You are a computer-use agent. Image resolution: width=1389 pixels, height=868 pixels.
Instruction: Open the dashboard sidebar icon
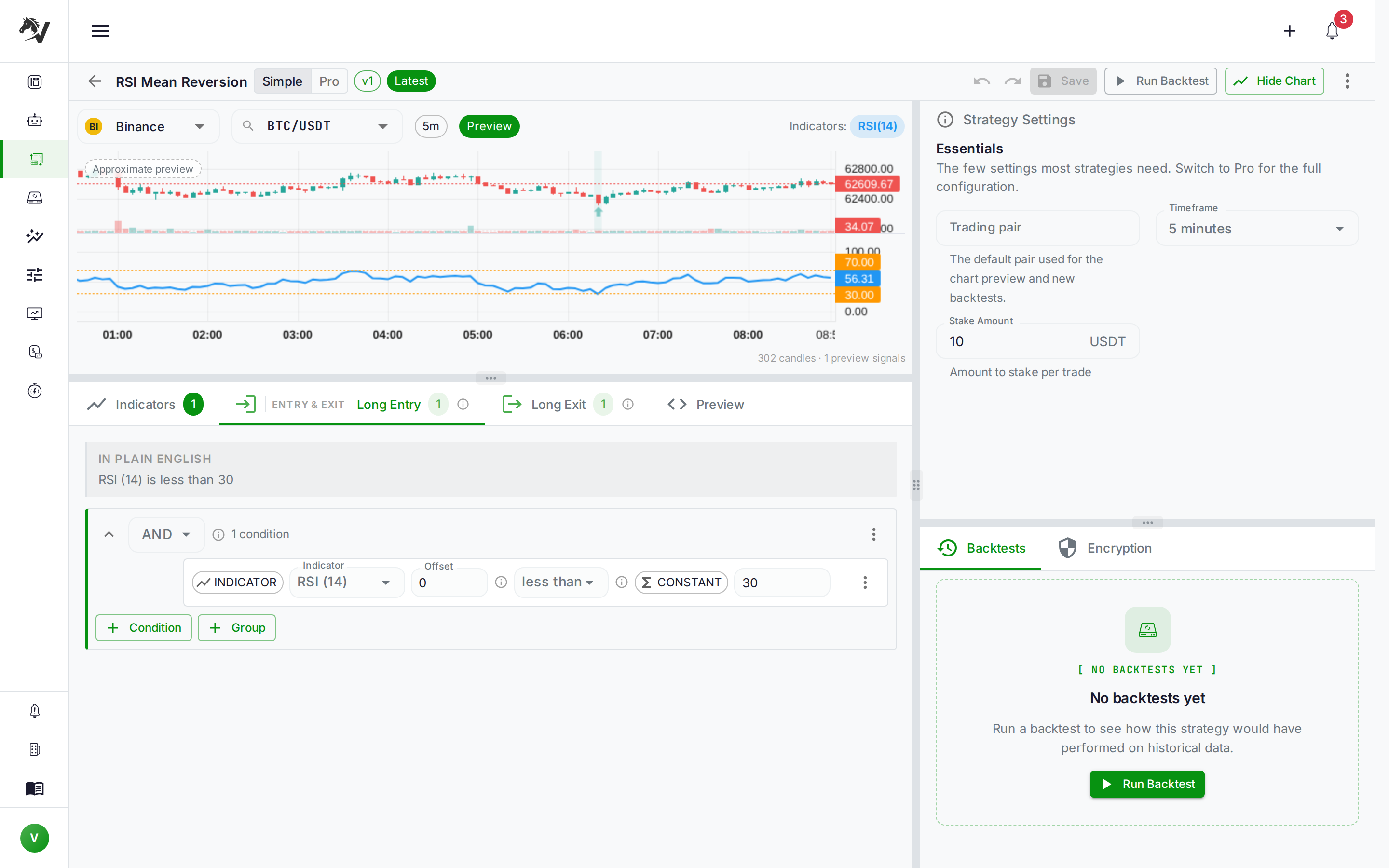pyautogui.click(x=34, y=81)
